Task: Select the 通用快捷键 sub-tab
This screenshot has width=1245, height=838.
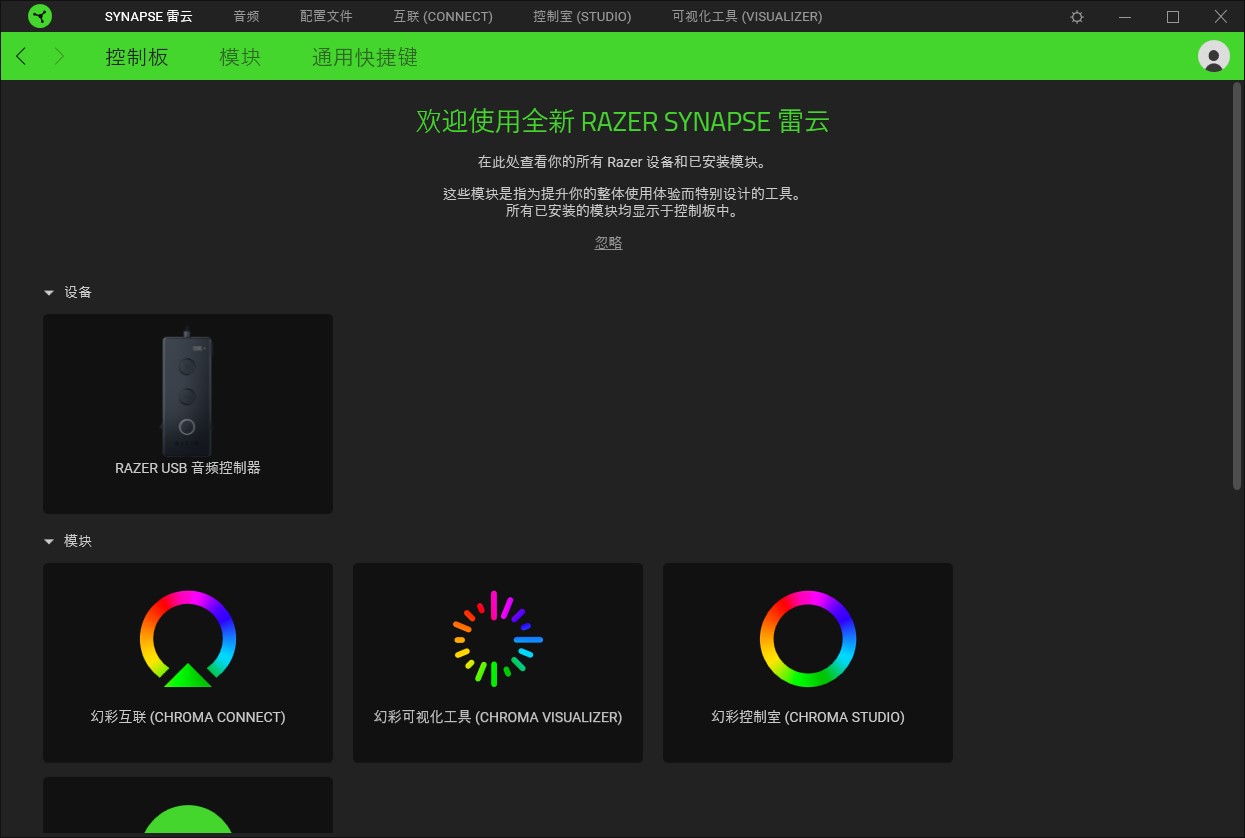Action: point(365,57)
